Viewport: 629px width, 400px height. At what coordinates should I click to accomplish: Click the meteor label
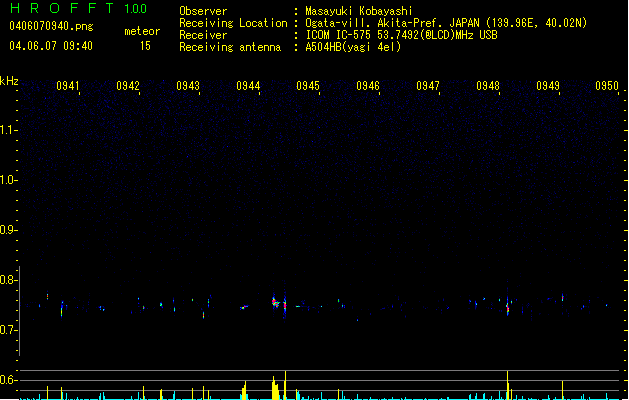click(x=142, y=31)
